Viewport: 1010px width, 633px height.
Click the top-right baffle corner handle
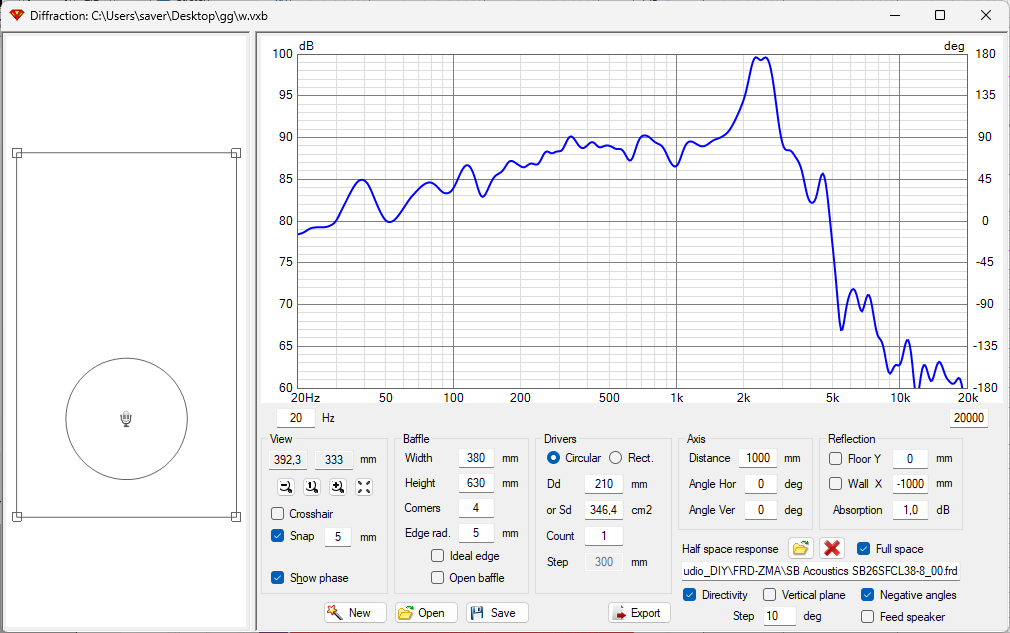[236, 153]
